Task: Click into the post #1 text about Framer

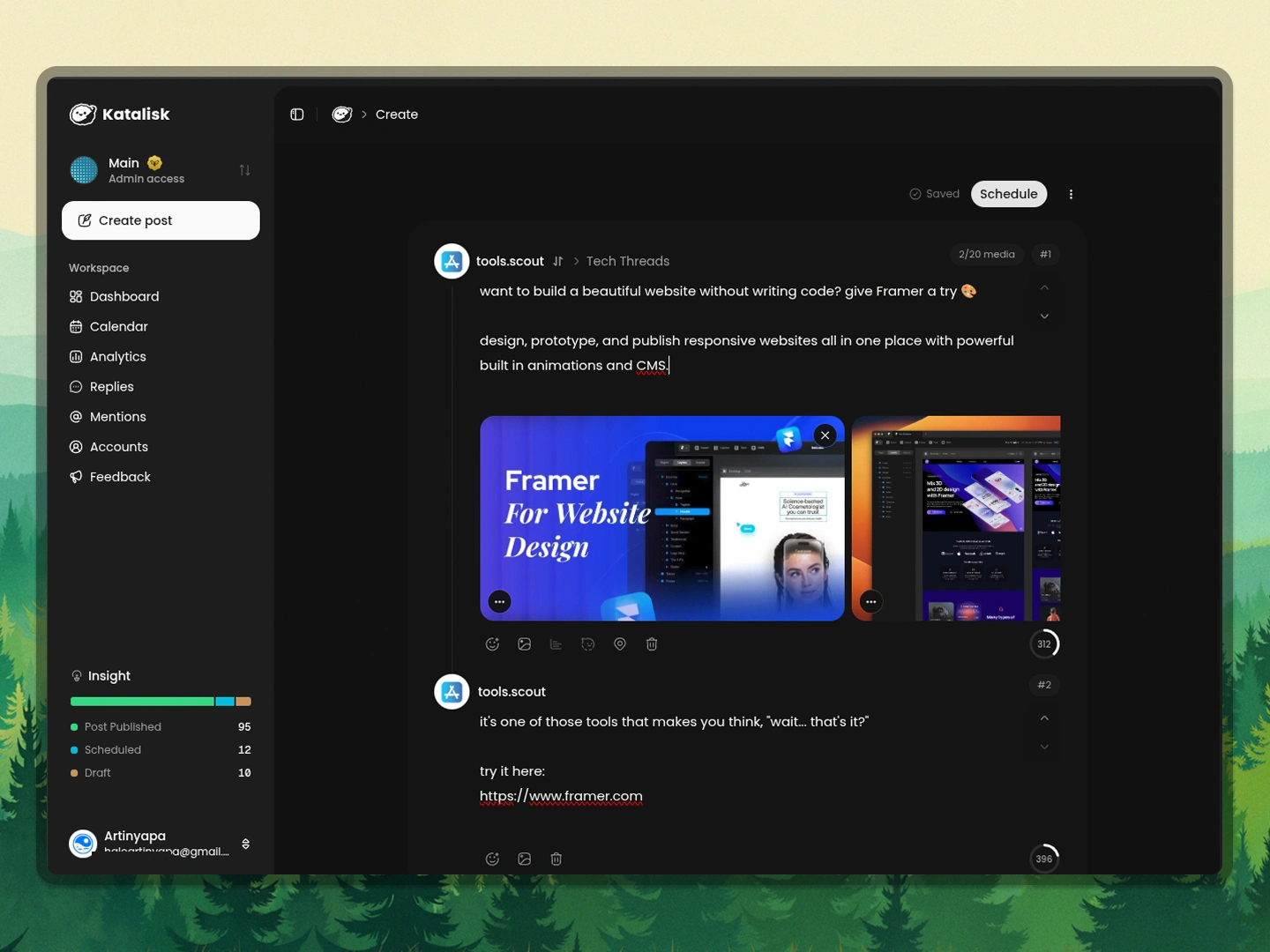Action: (747, 328)
